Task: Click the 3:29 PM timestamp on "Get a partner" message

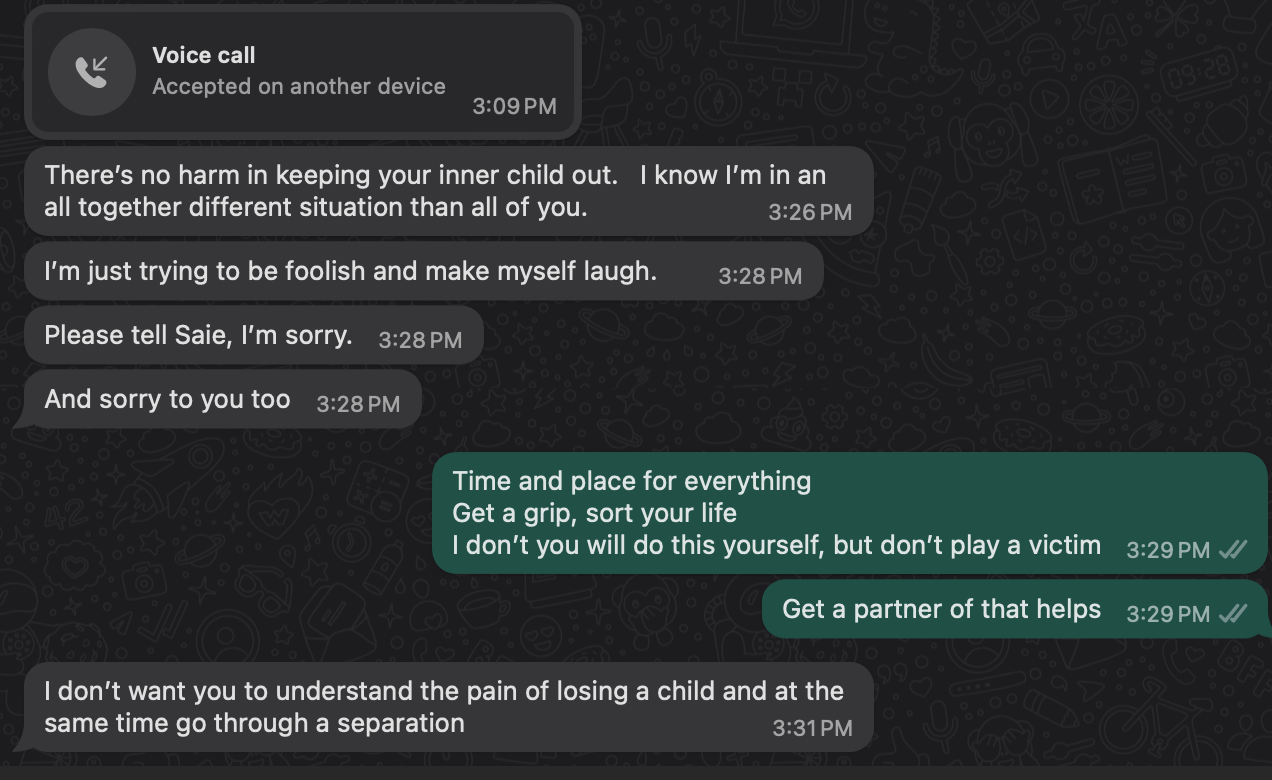Action: pyautogui.click(x=1167, y=614)
